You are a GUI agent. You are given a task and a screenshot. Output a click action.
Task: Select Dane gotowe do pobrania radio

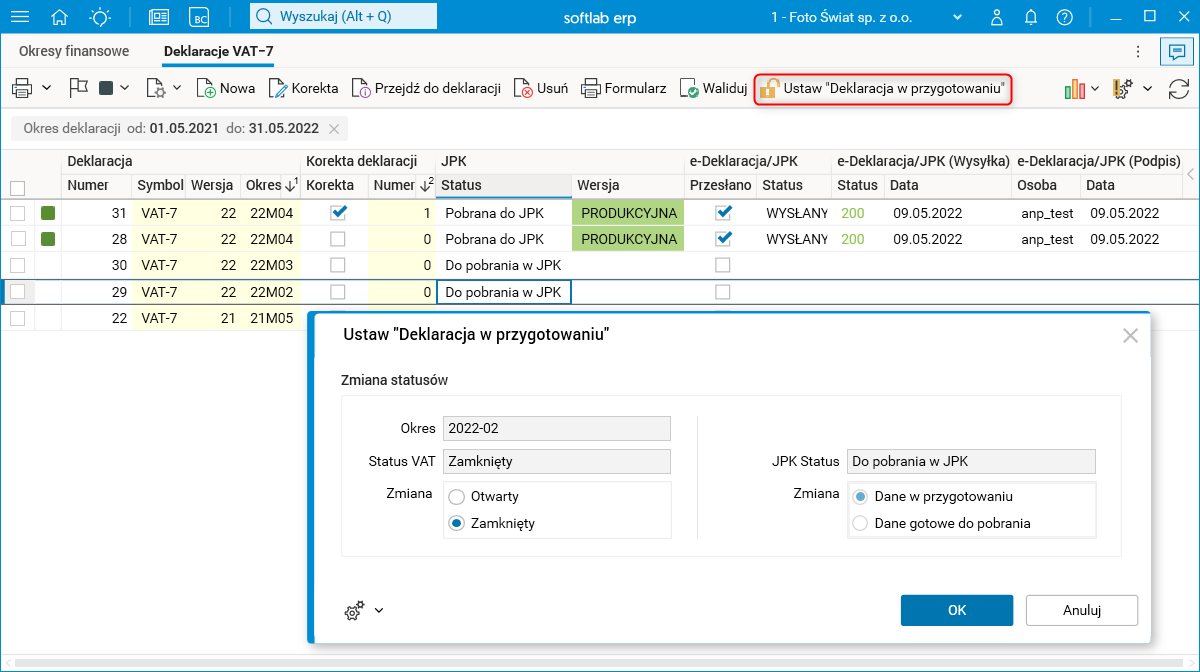click(860, 523)
